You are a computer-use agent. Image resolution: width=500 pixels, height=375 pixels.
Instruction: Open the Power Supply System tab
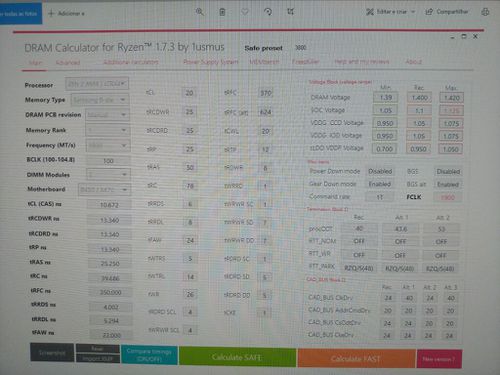[x=211, y=62]
